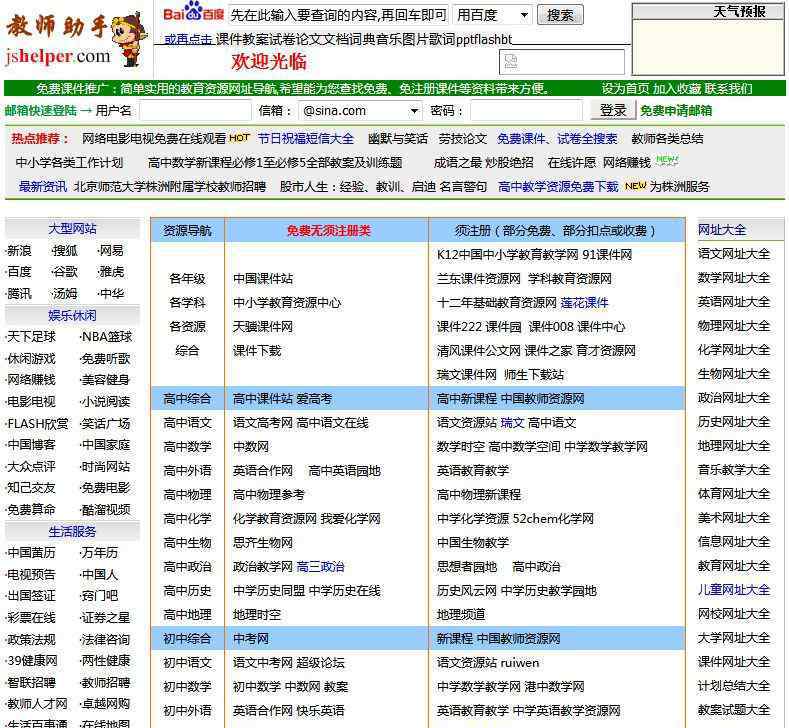Focus the 用户名 username input field

point(195,111)
